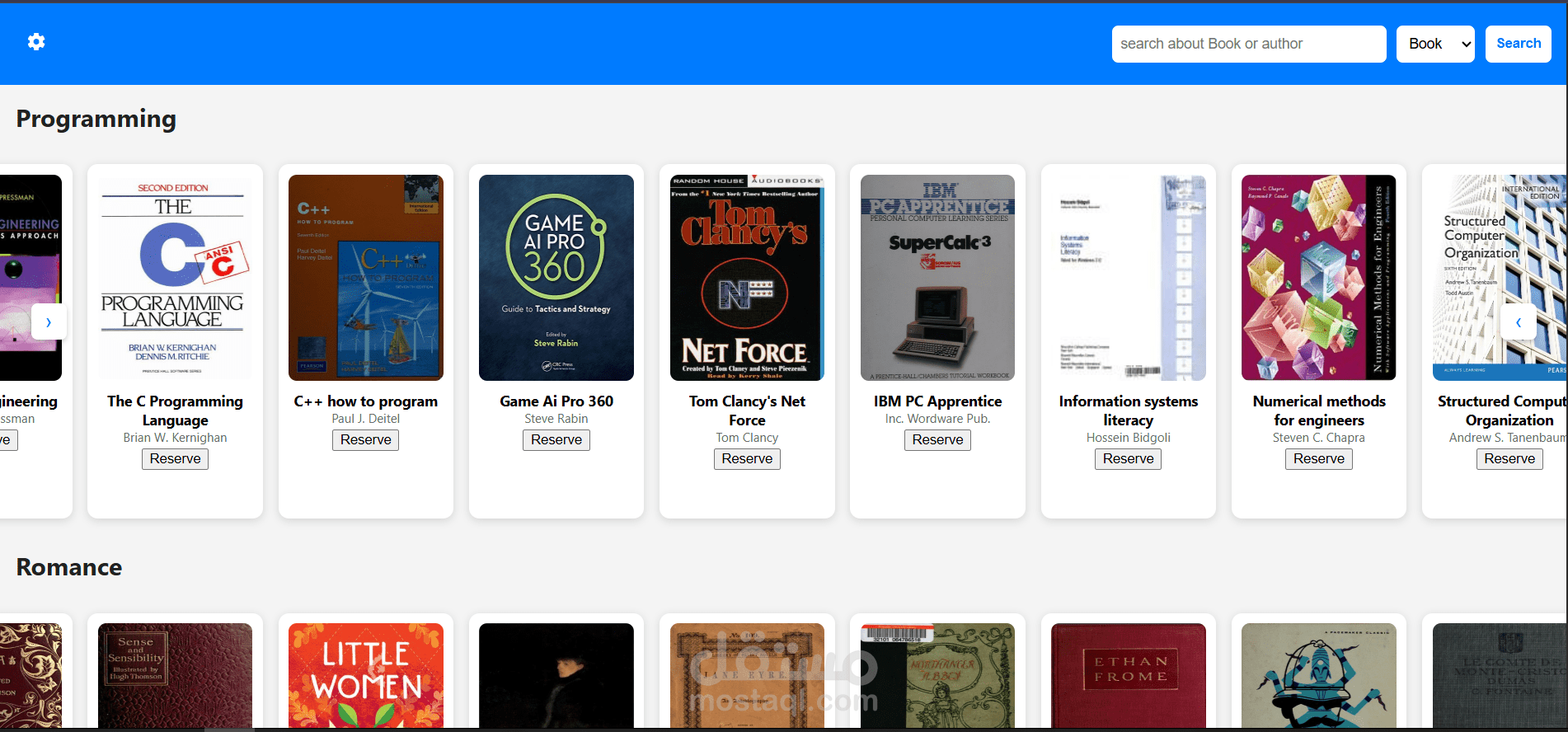Viewport: 1568px width, 732px height.
Task: Open the Little Women cover
Action: click(366, 676)
